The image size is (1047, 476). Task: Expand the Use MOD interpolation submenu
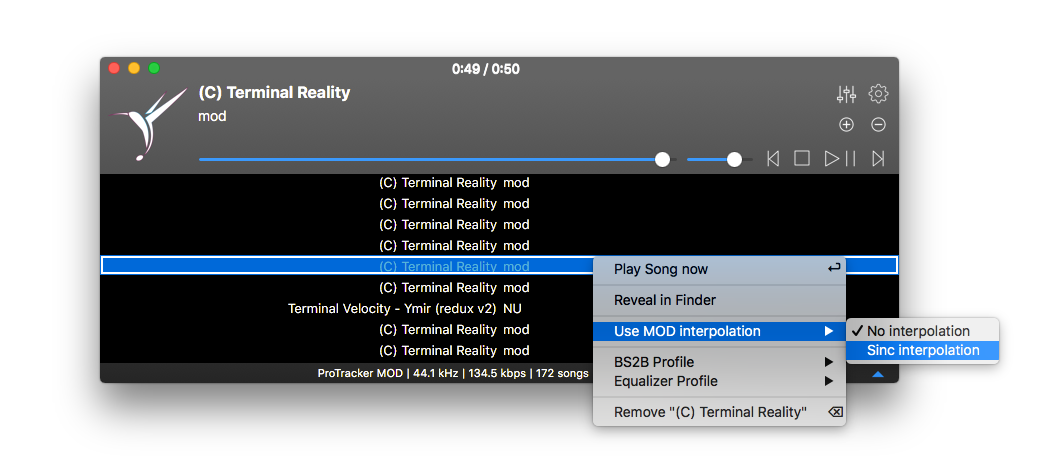point(719,331)
